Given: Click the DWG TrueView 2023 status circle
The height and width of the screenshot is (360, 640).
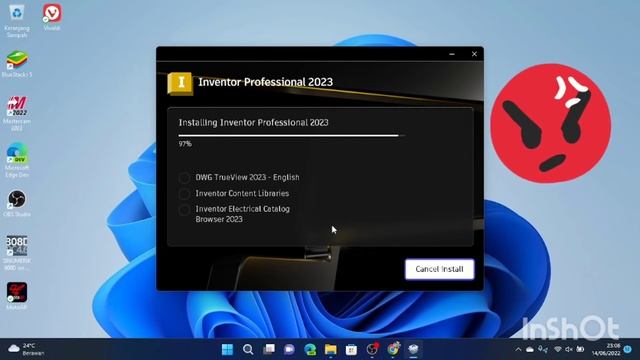Looking at the screenshot, I should tap(184, 178).
